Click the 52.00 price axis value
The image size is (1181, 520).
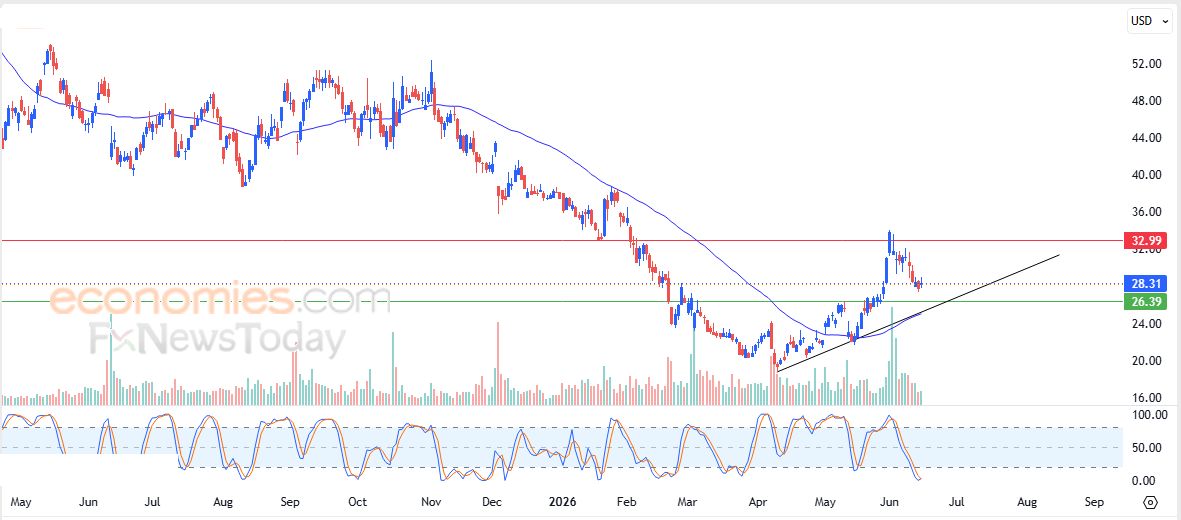(1146, 64)
